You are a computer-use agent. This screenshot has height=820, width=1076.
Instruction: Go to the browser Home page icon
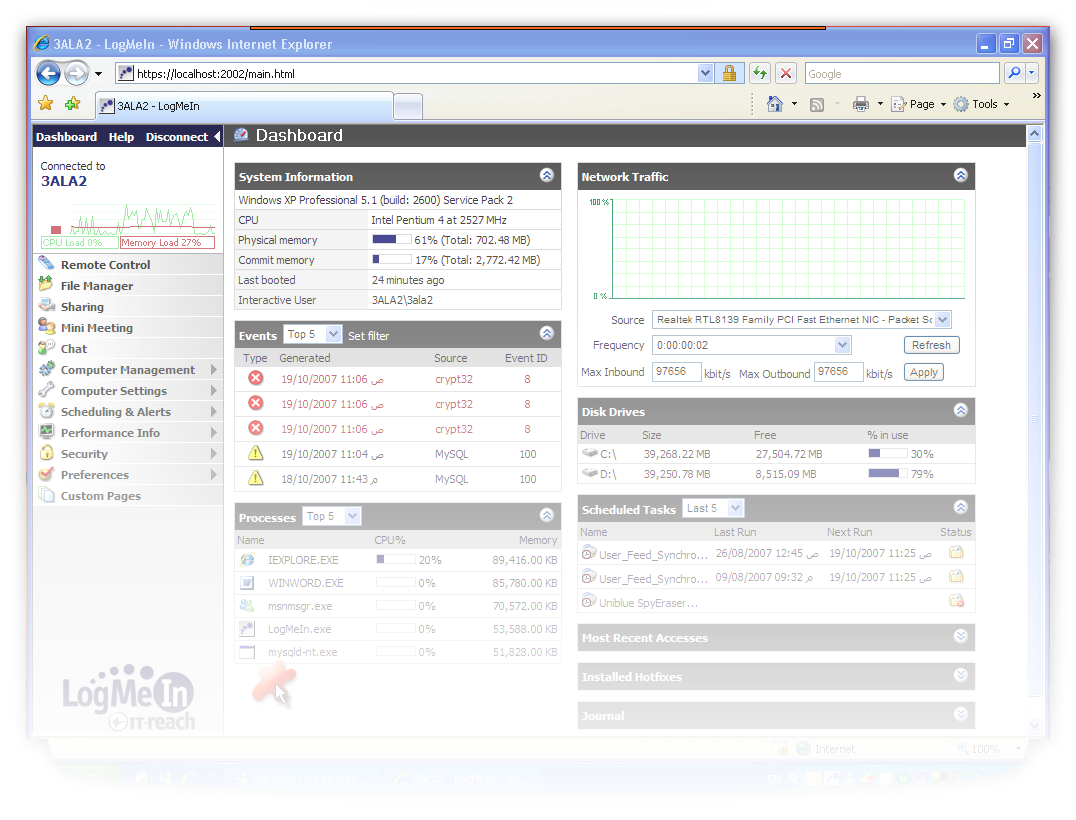(775, 104)
